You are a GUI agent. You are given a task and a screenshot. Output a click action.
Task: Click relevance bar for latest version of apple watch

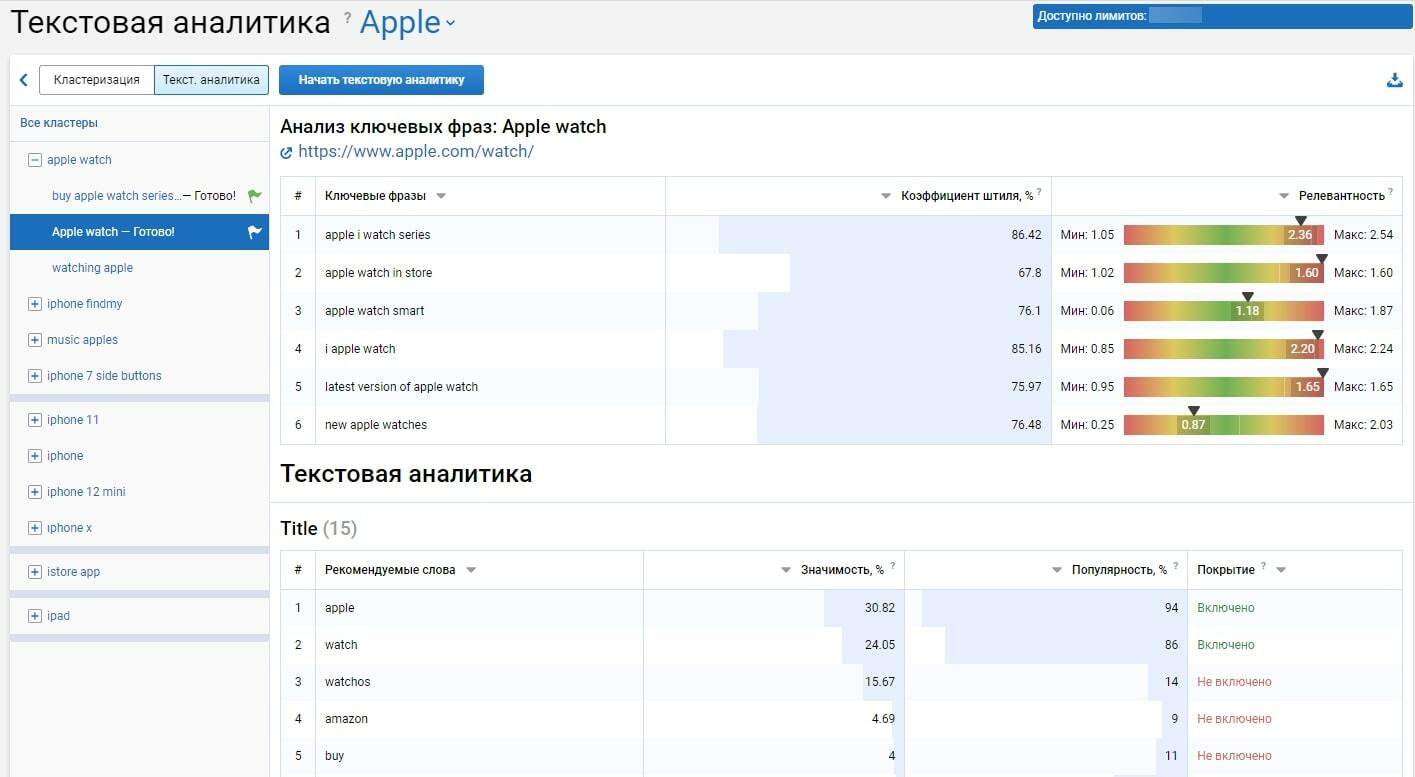tap(1224, 387)
